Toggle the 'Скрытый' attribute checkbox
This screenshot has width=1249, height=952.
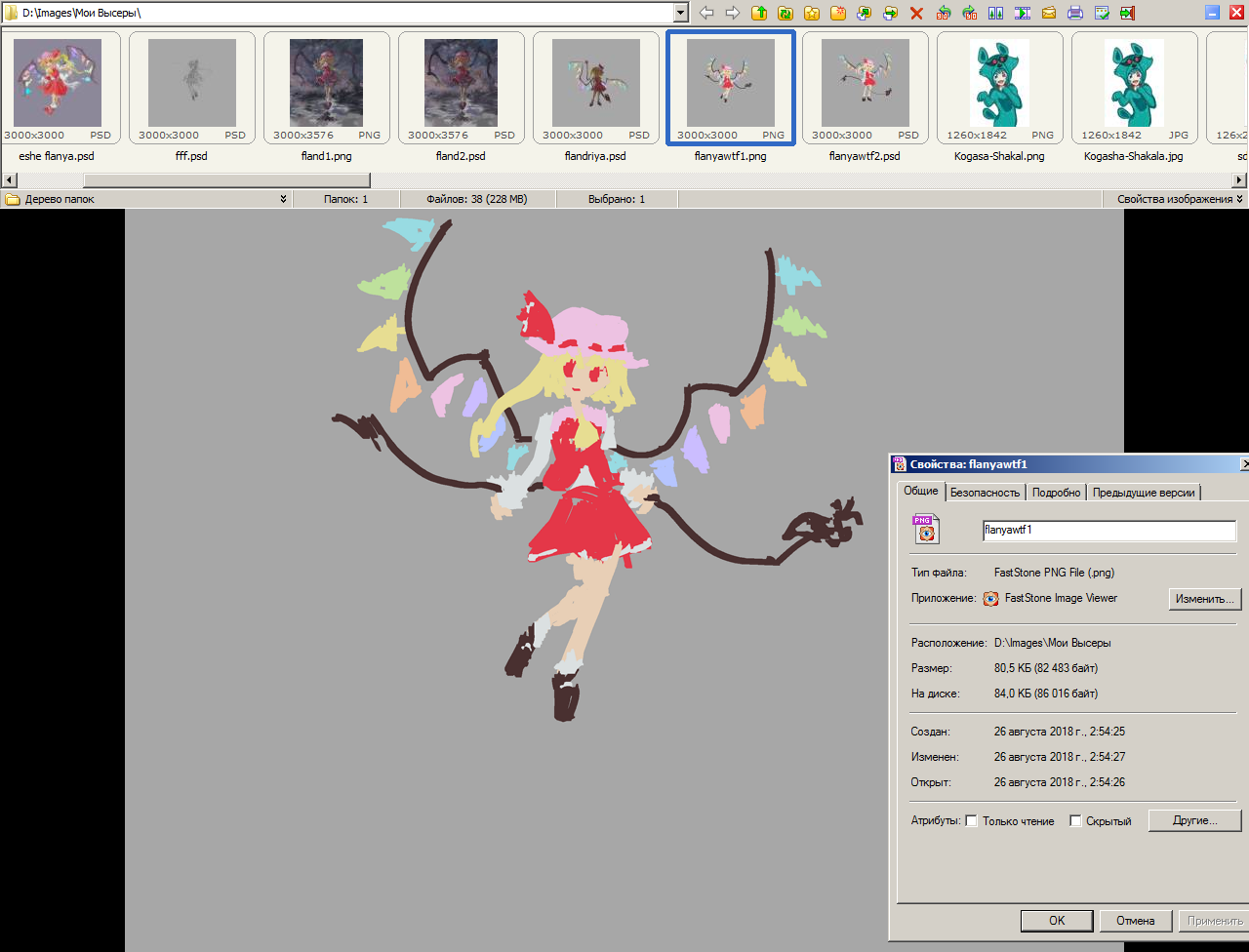coord(1075,821)
